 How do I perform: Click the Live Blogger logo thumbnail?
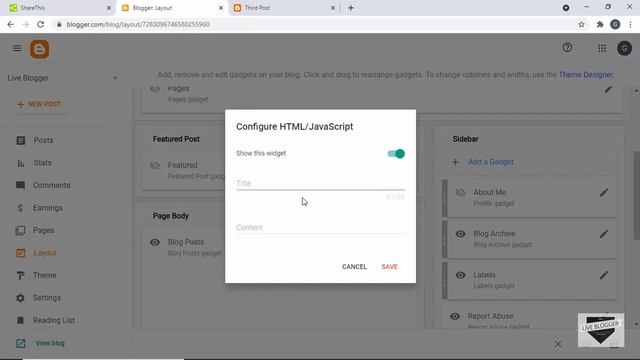pyautogui.click(x=600, y=330)
